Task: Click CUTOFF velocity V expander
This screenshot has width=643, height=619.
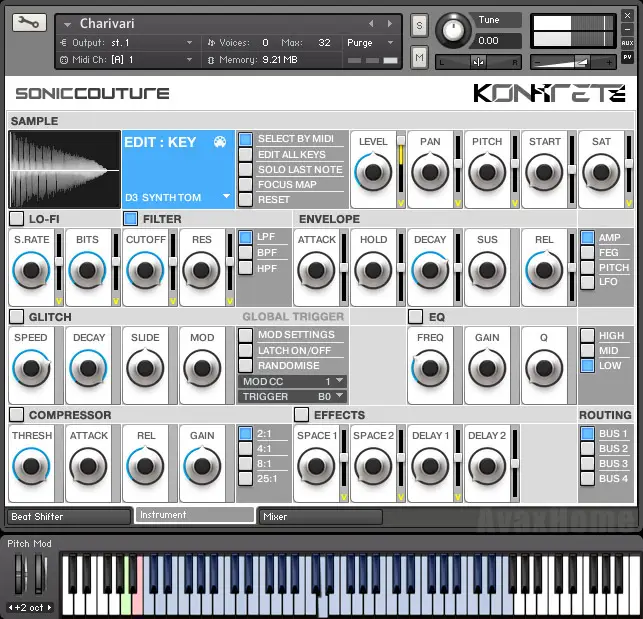Action: pos(173,302)
